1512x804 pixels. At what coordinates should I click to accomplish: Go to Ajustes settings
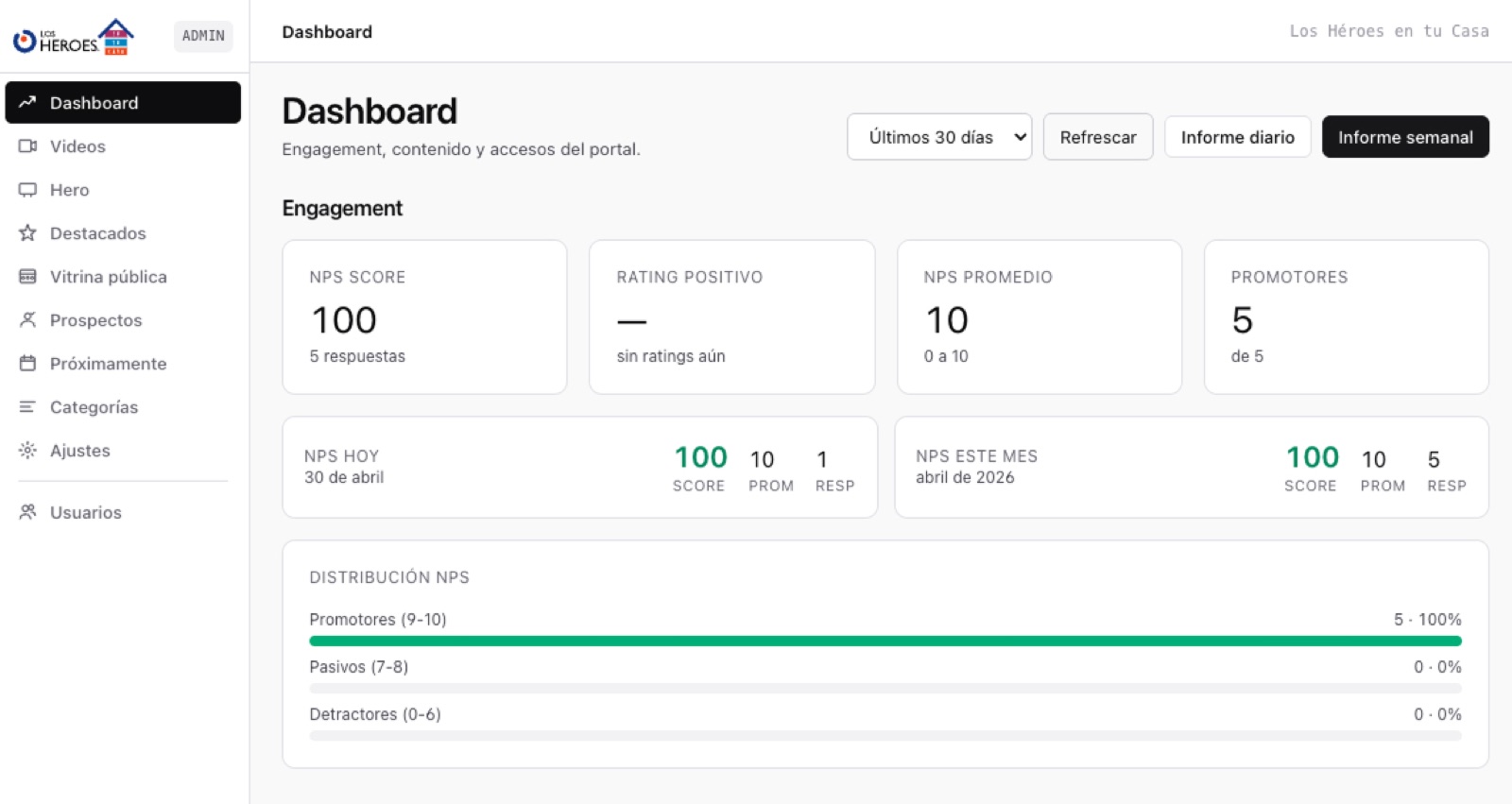[123, 450]
